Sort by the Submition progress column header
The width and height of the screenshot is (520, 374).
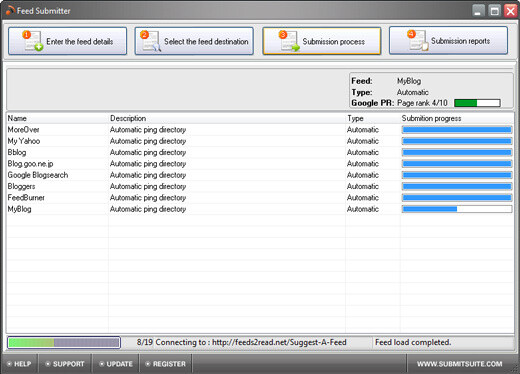457,118
